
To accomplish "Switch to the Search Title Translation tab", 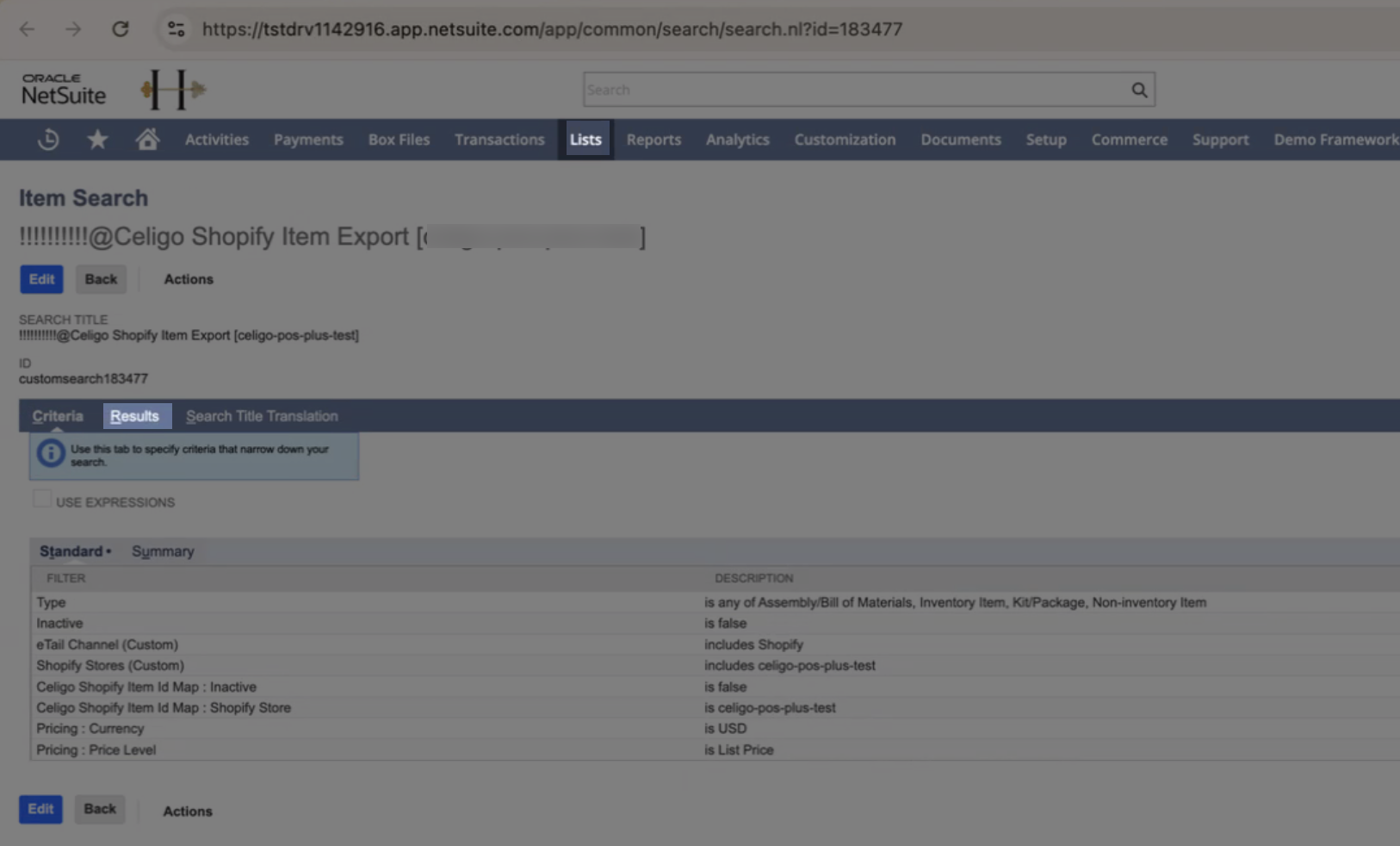I will click(x=262, y=416).
